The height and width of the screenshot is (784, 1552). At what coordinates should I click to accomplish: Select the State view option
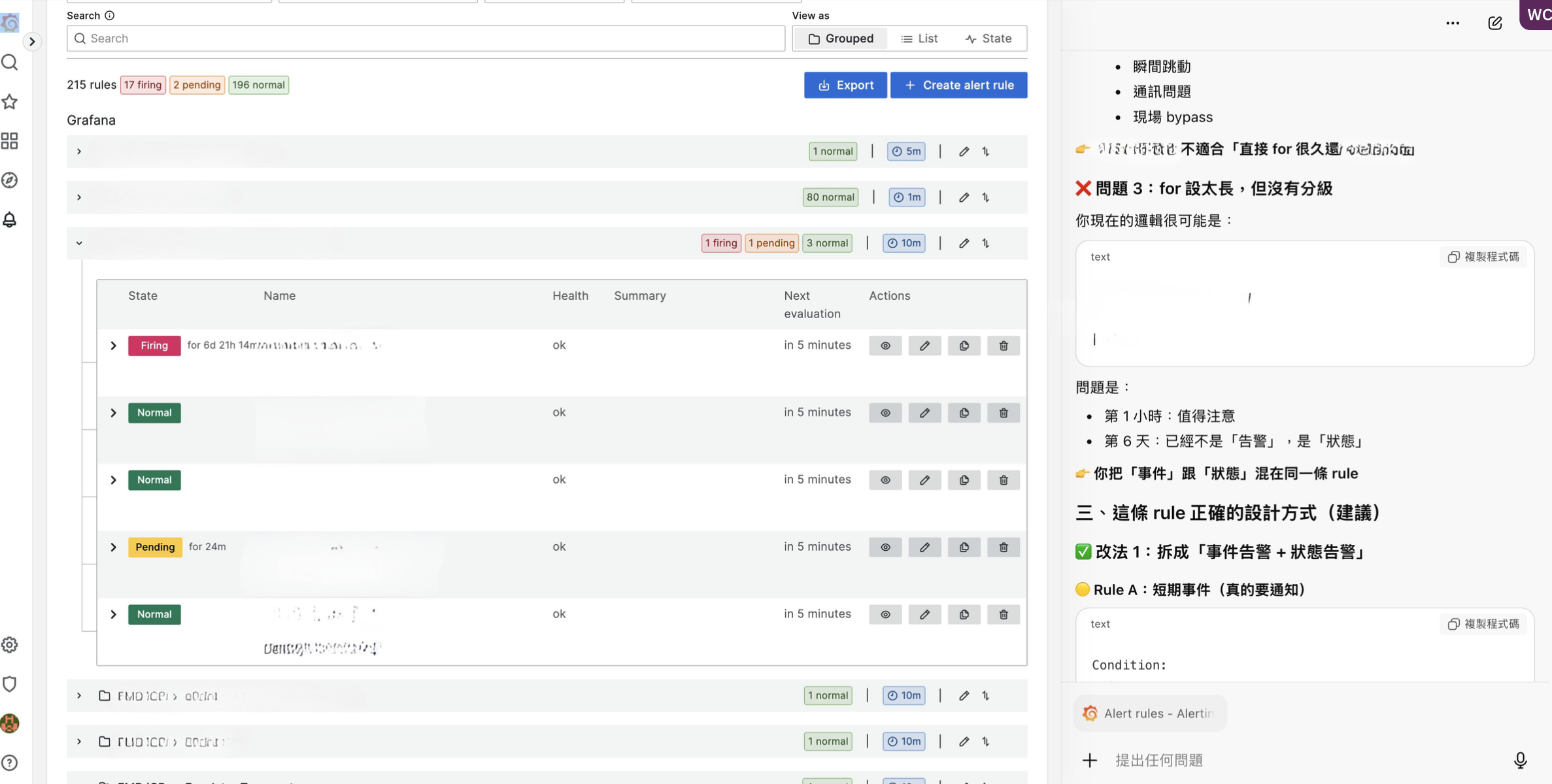pos(988,38)
